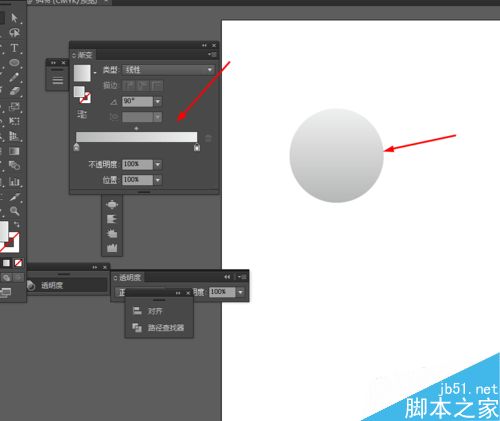This screenshot has height=421, width=500.
Task: Click the delete gradient stop trash icon
Action: [208, 138]
